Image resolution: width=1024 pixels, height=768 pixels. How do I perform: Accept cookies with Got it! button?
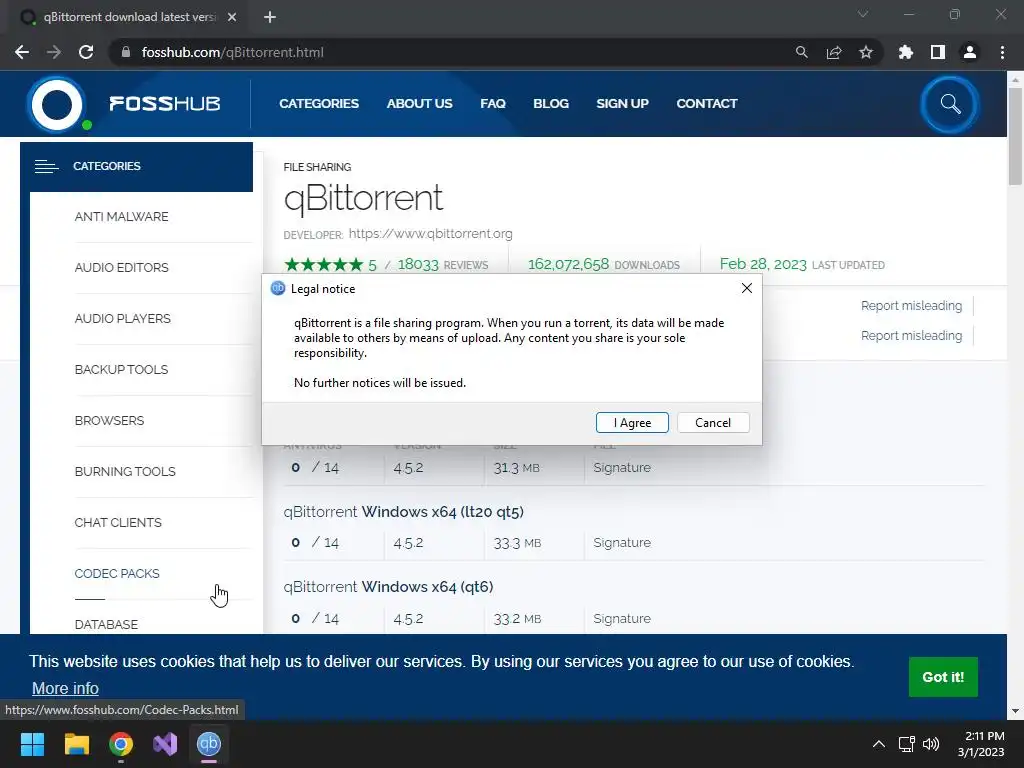943,677
